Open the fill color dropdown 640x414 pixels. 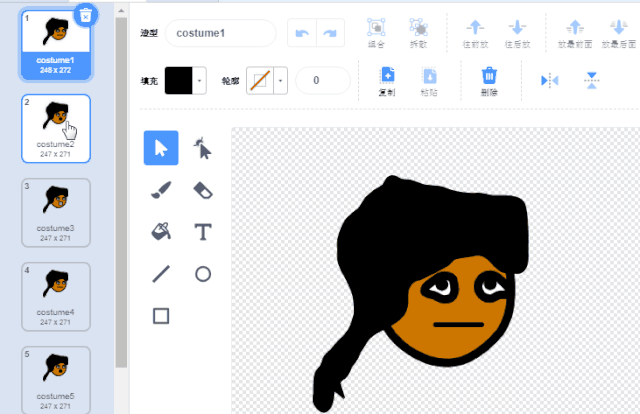pos(201,80)
